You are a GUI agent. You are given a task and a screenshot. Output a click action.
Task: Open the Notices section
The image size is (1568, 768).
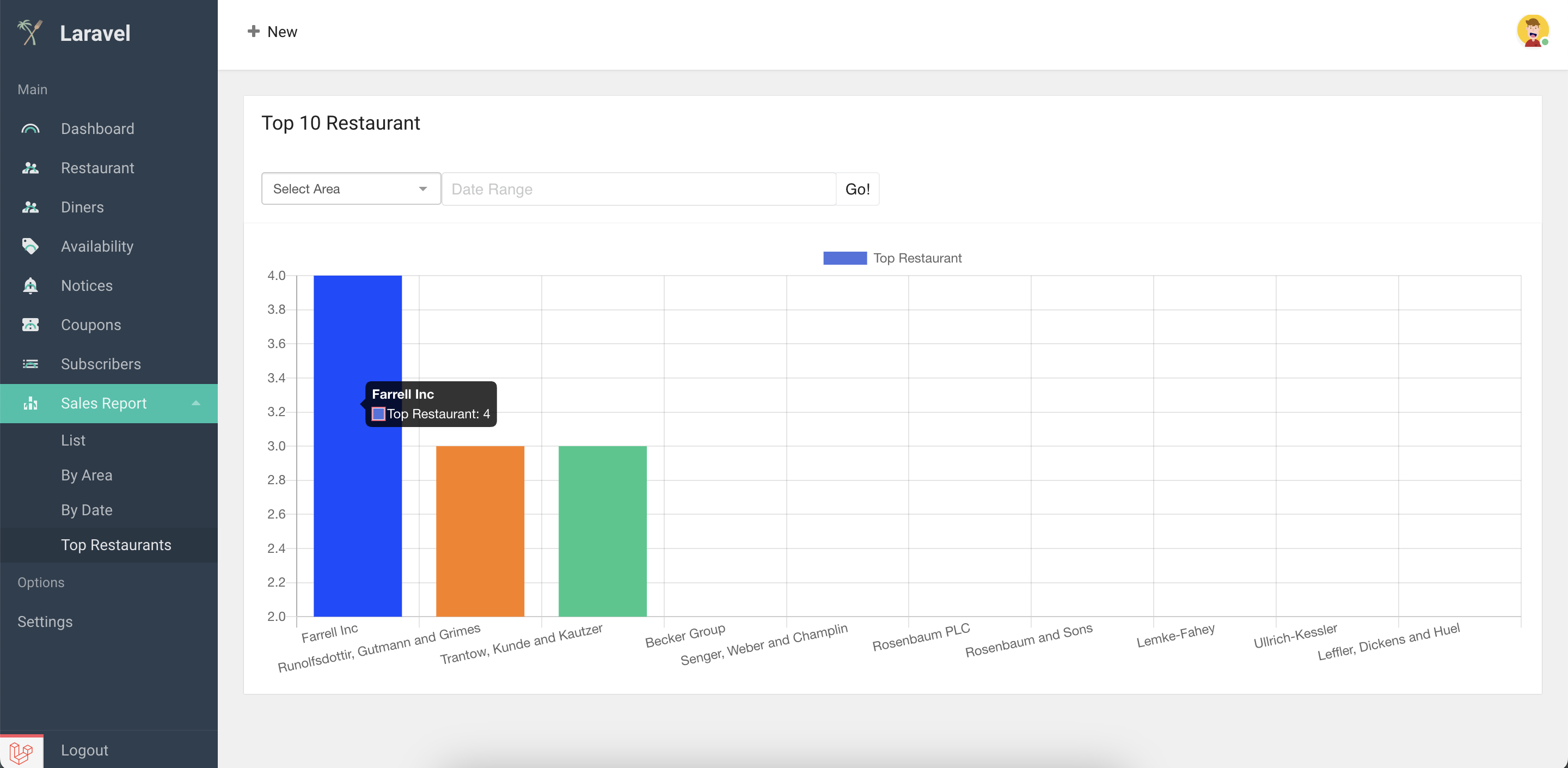87,285
